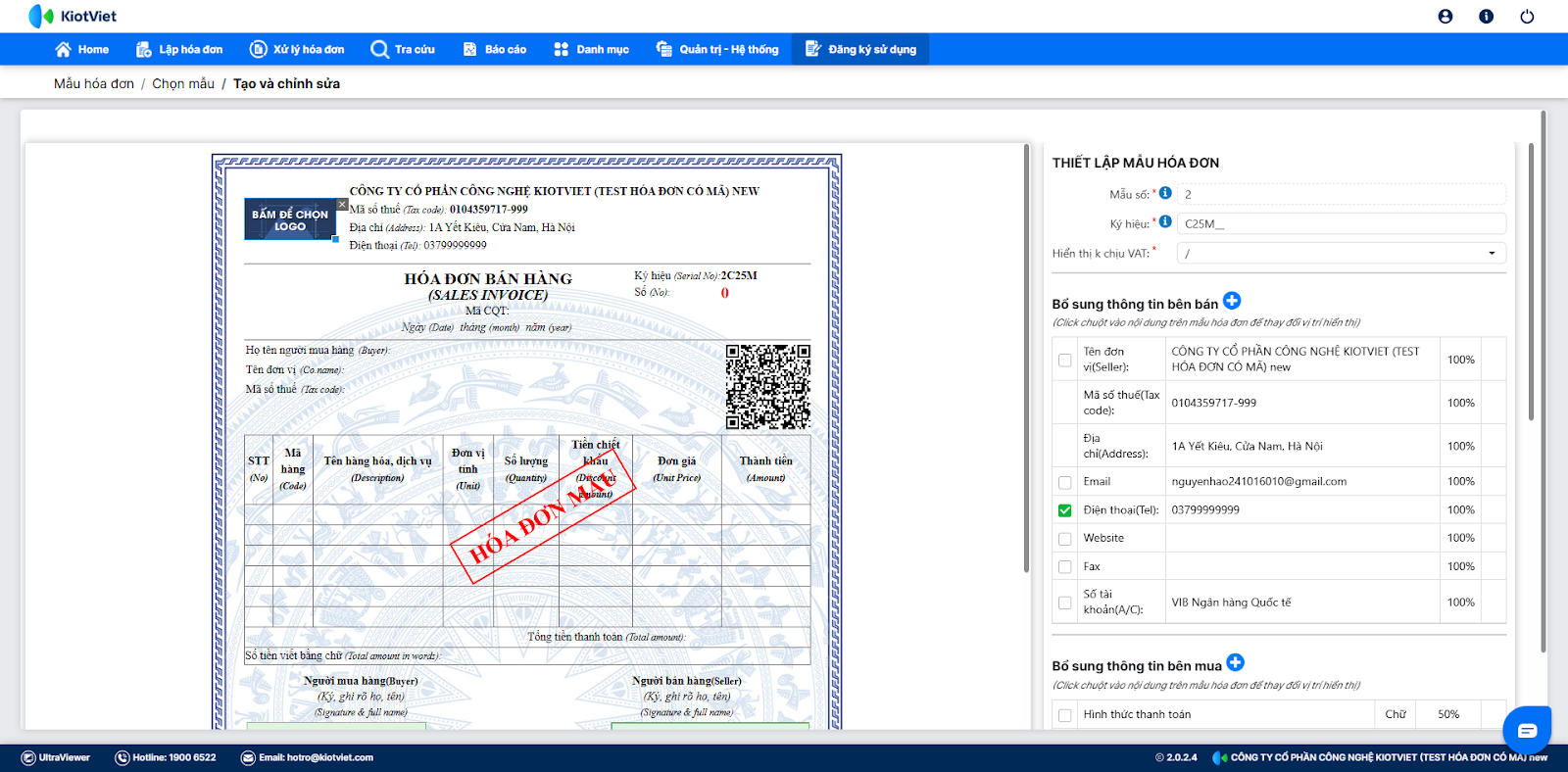This screenshot has height=772, width=1568.
Task: Click the house icon beside Home
Action: 63,49
